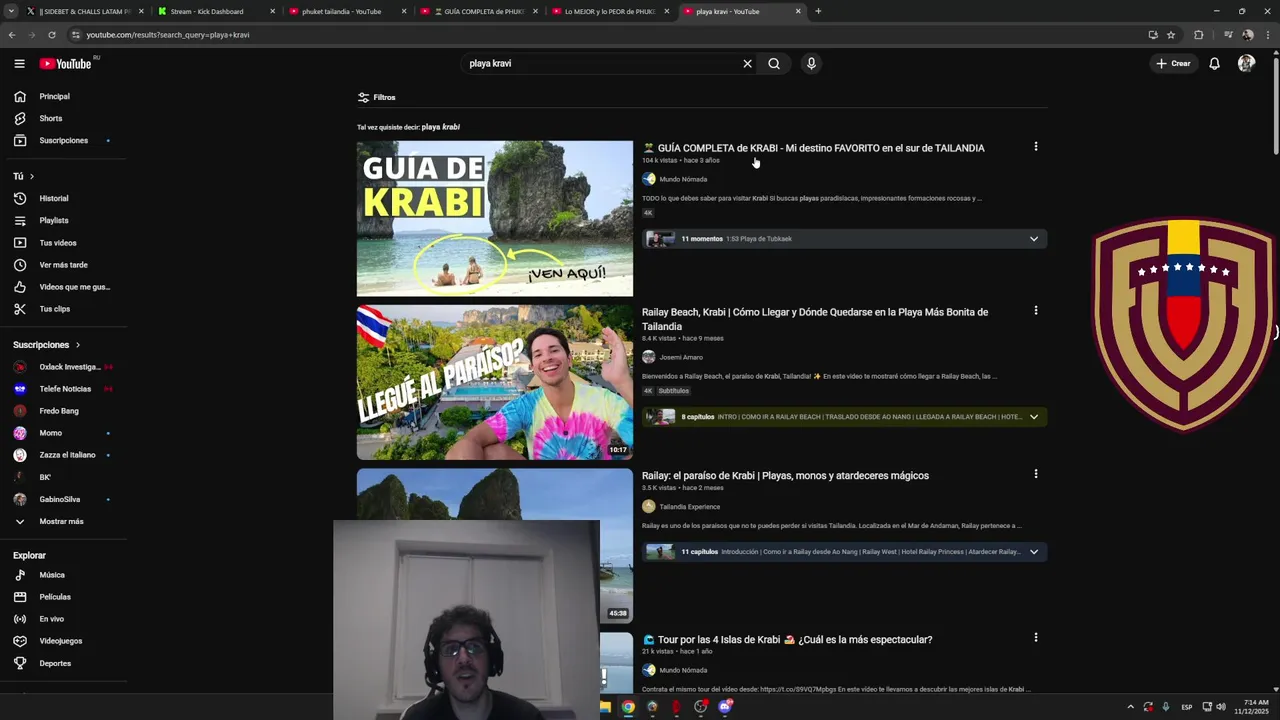Screen dimensions: 1280x720
Task: Open YouTube notifications bell
Action: [1214, 63]
